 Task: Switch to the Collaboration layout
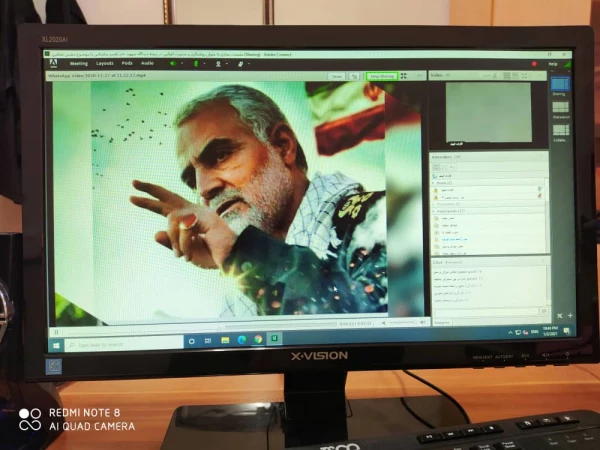[561, 130]
